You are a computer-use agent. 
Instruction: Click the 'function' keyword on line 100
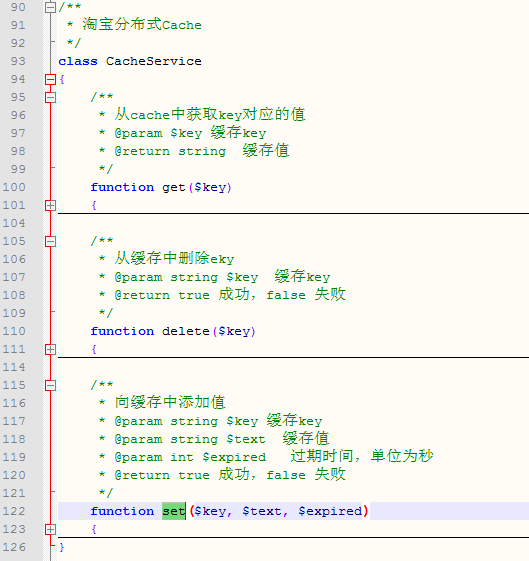(122, 187)
